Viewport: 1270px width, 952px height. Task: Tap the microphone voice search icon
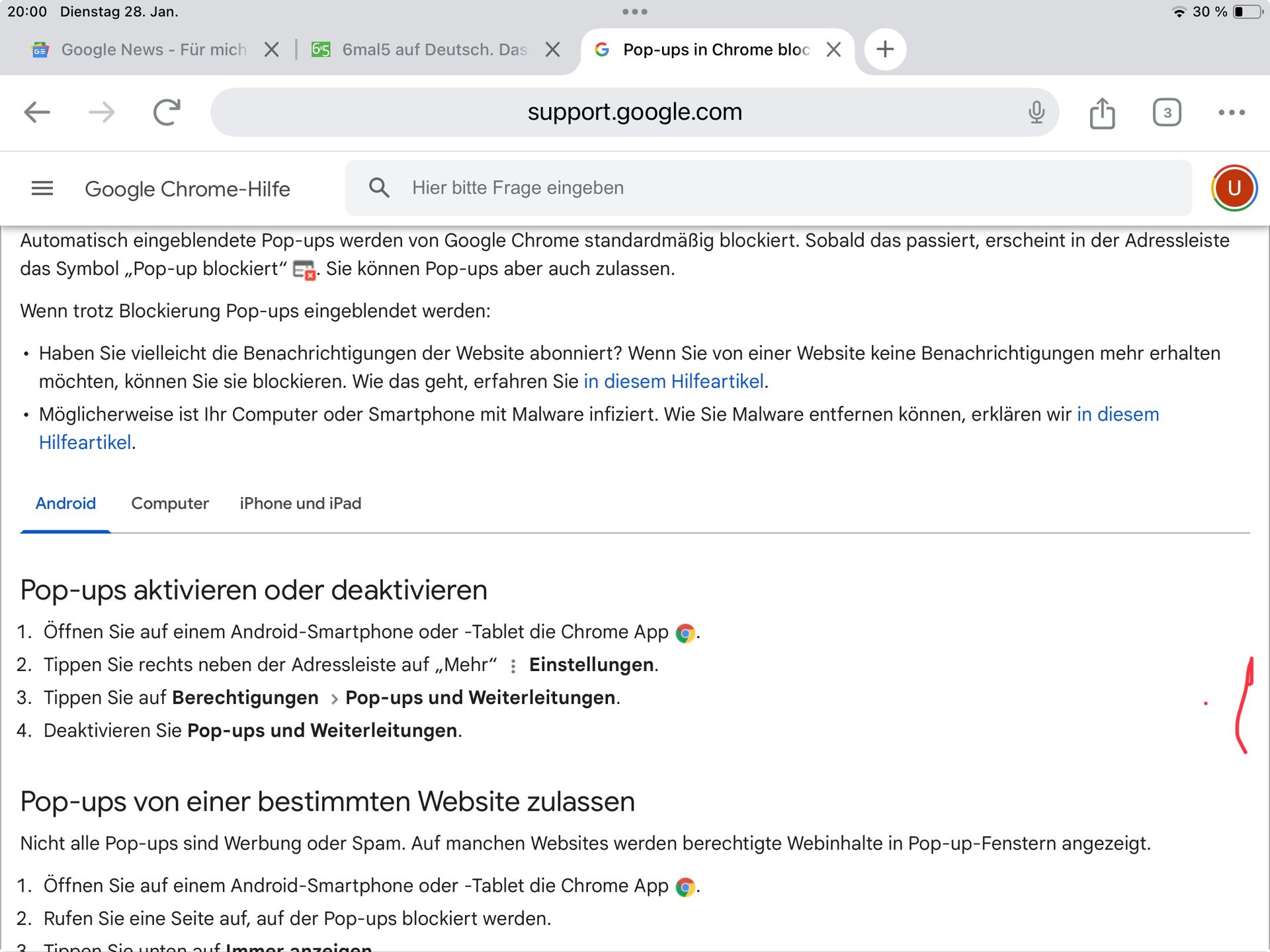pos(1036,112)
